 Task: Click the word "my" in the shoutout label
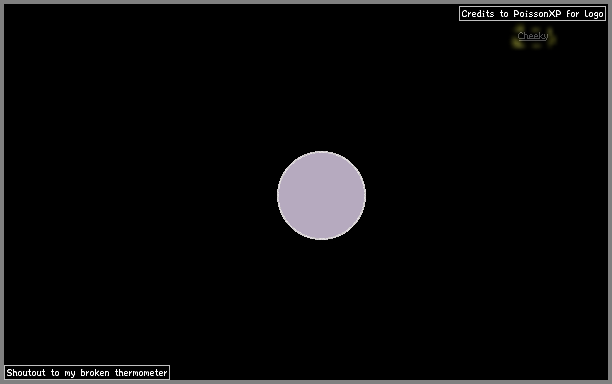70,373
